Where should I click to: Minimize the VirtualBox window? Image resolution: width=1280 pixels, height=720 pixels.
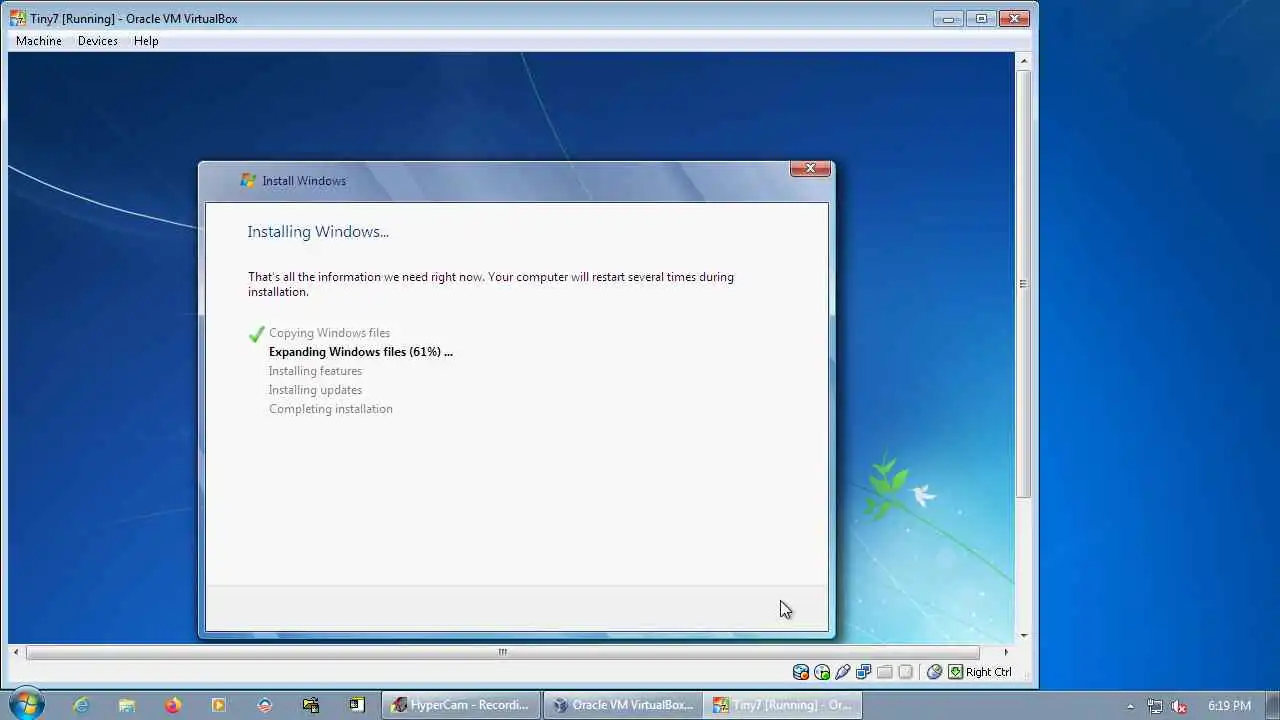[x=948, y=18]
